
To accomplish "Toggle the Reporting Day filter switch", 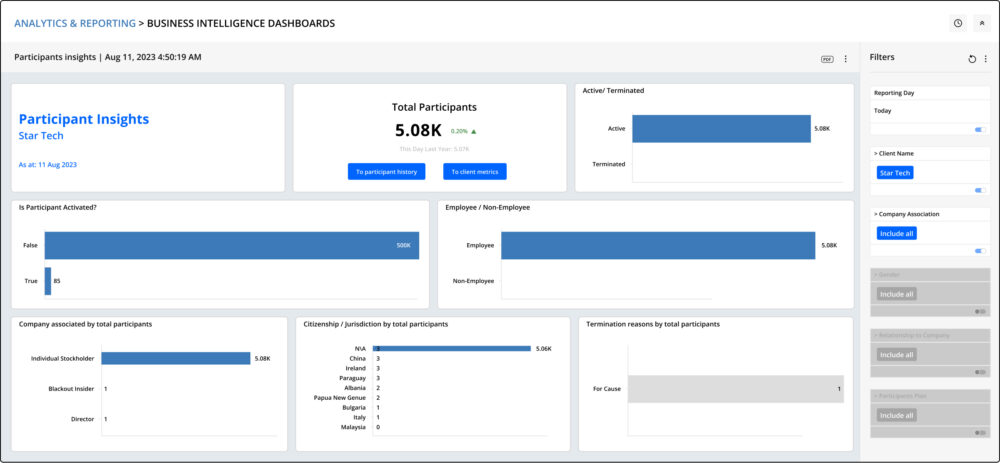I will [x=980, y=129].
